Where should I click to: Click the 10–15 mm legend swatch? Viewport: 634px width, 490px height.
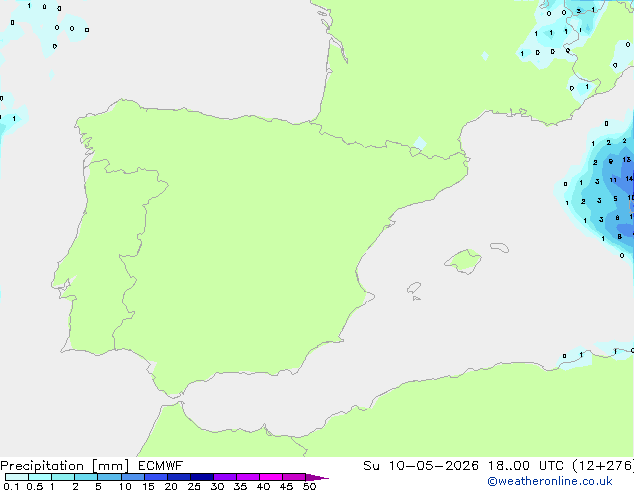click(133, 477)
